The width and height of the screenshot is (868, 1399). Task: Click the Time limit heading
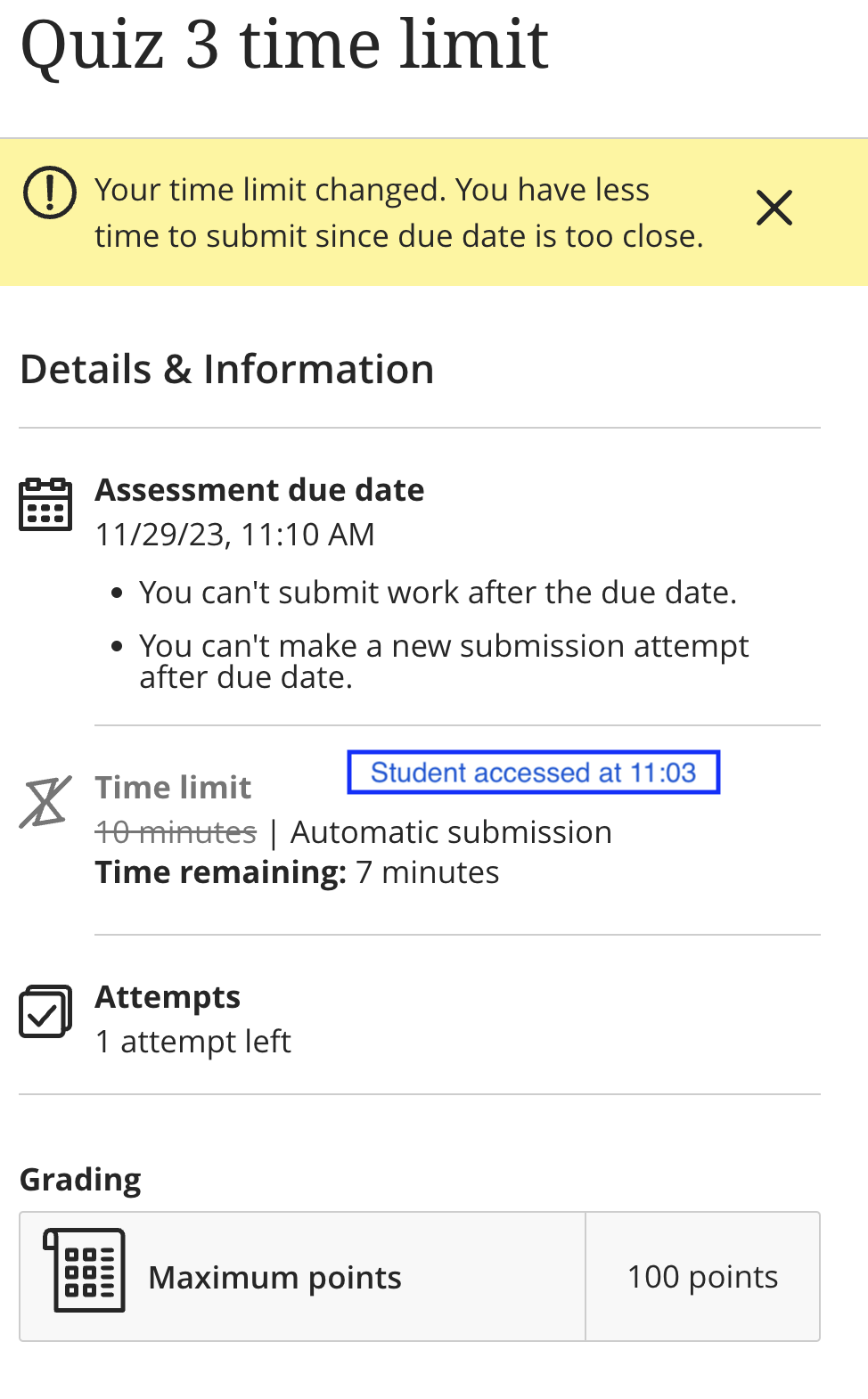click(174, 788)
